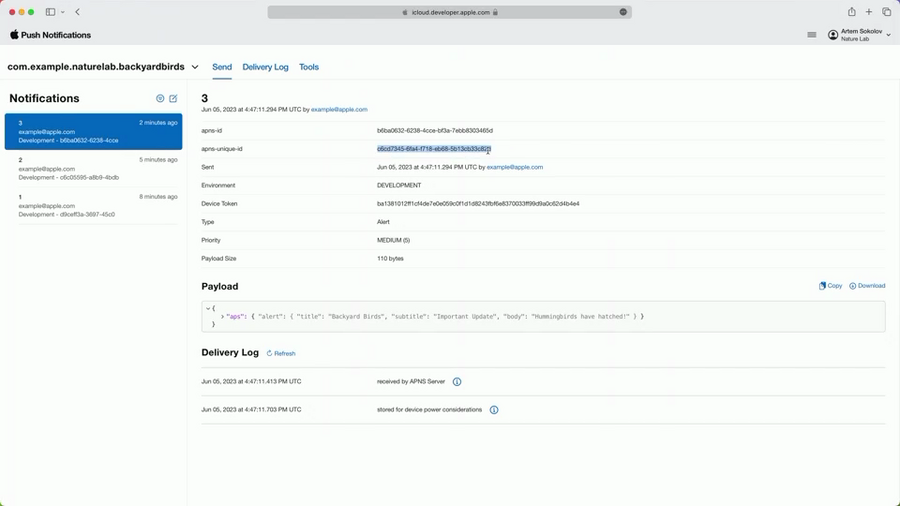Click the Device Token value
900x506 pixels.
click(478, 204)
